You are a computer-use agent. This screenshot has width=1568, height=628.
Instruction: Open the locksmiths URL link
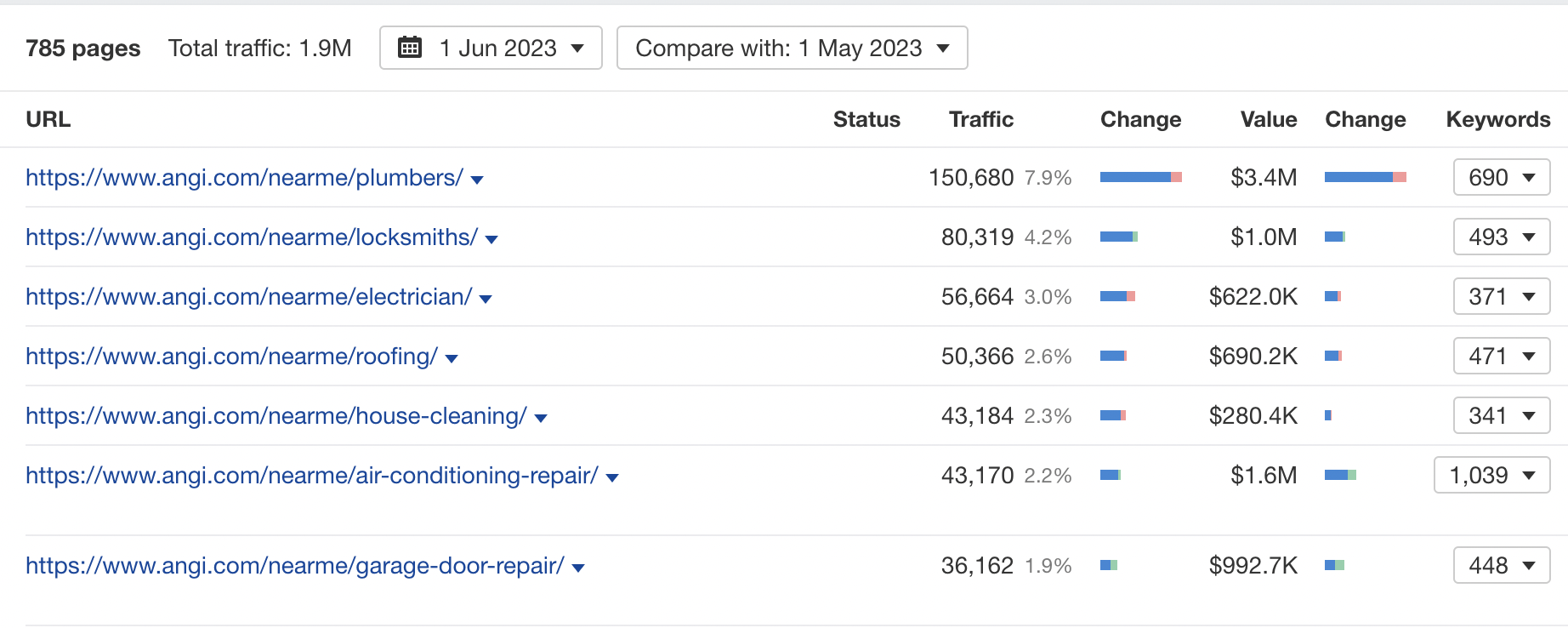click(252, 237)
